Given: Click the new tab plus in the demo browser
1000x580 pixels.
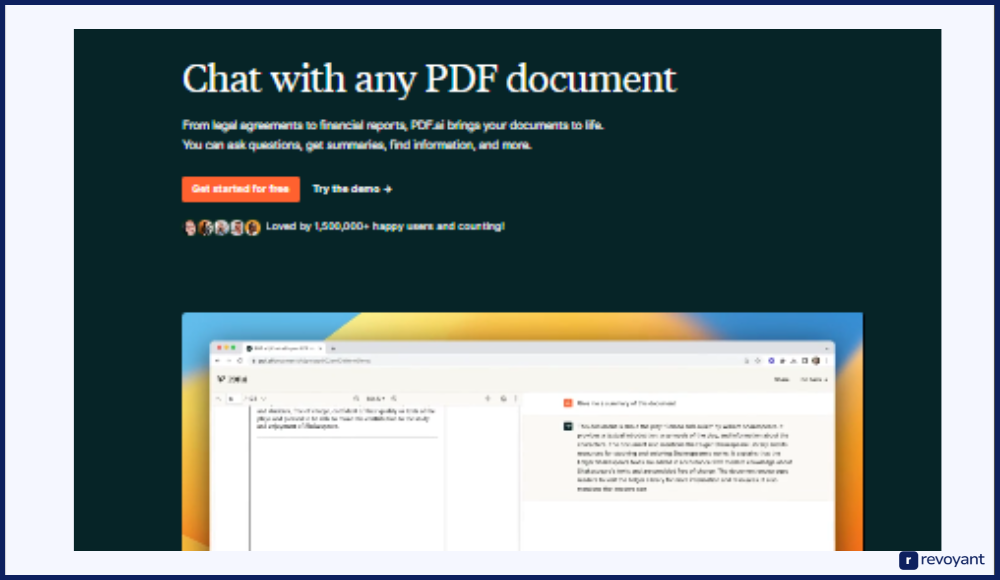Looking at the screenshot, I should pyautogui.click(x=333, y=348).
